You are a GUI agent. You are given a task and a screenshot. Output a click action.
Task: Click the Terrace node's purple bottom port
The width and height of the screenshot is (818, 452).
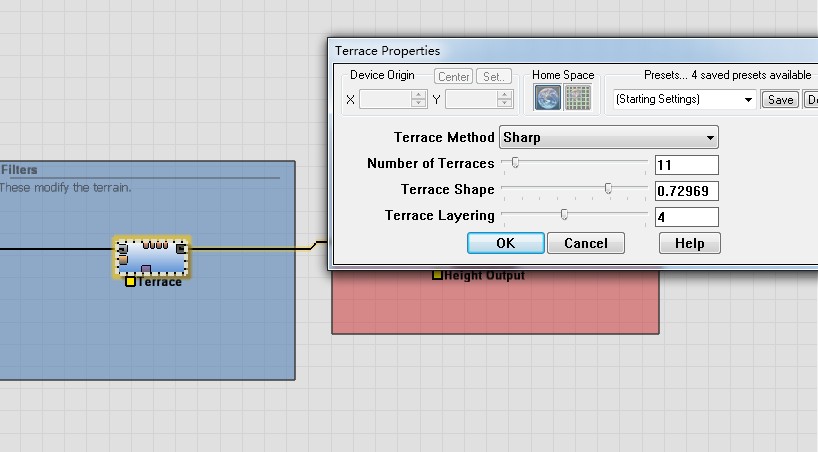(146, 269)
